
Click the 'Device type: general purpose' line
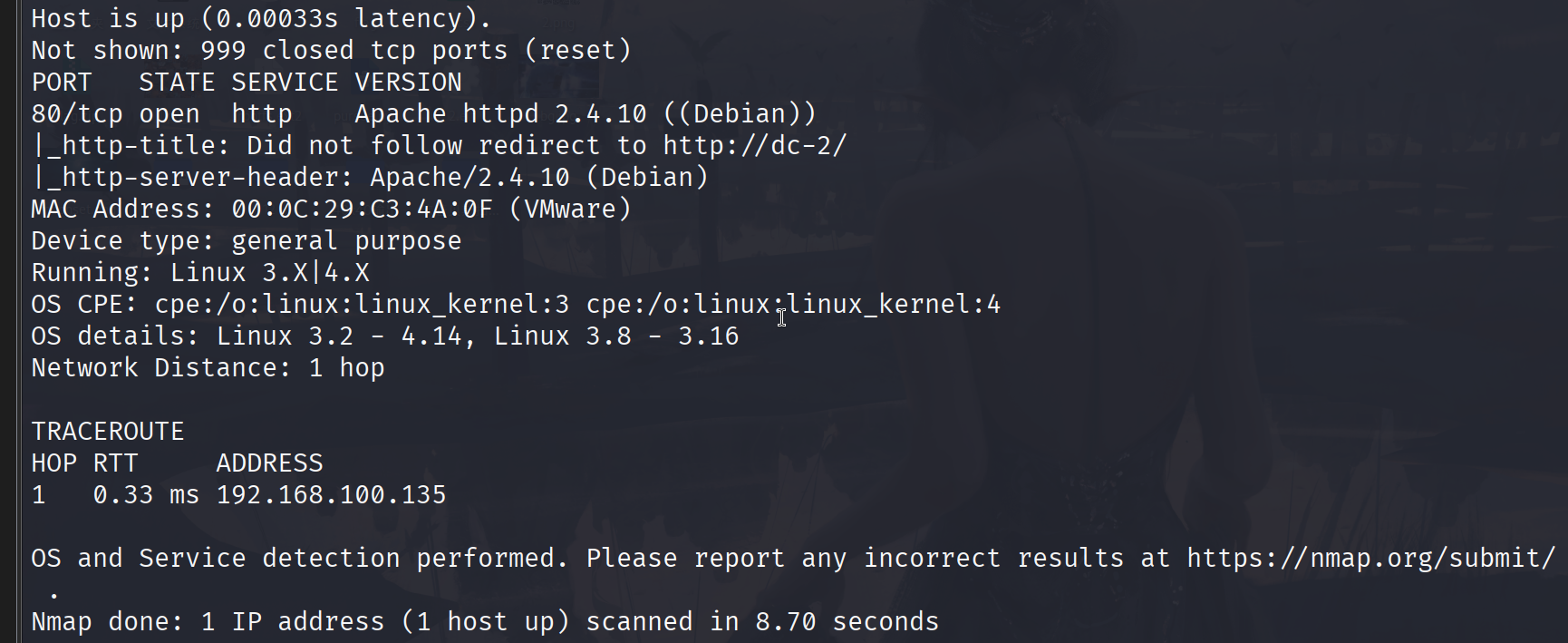tap(246, 240)
